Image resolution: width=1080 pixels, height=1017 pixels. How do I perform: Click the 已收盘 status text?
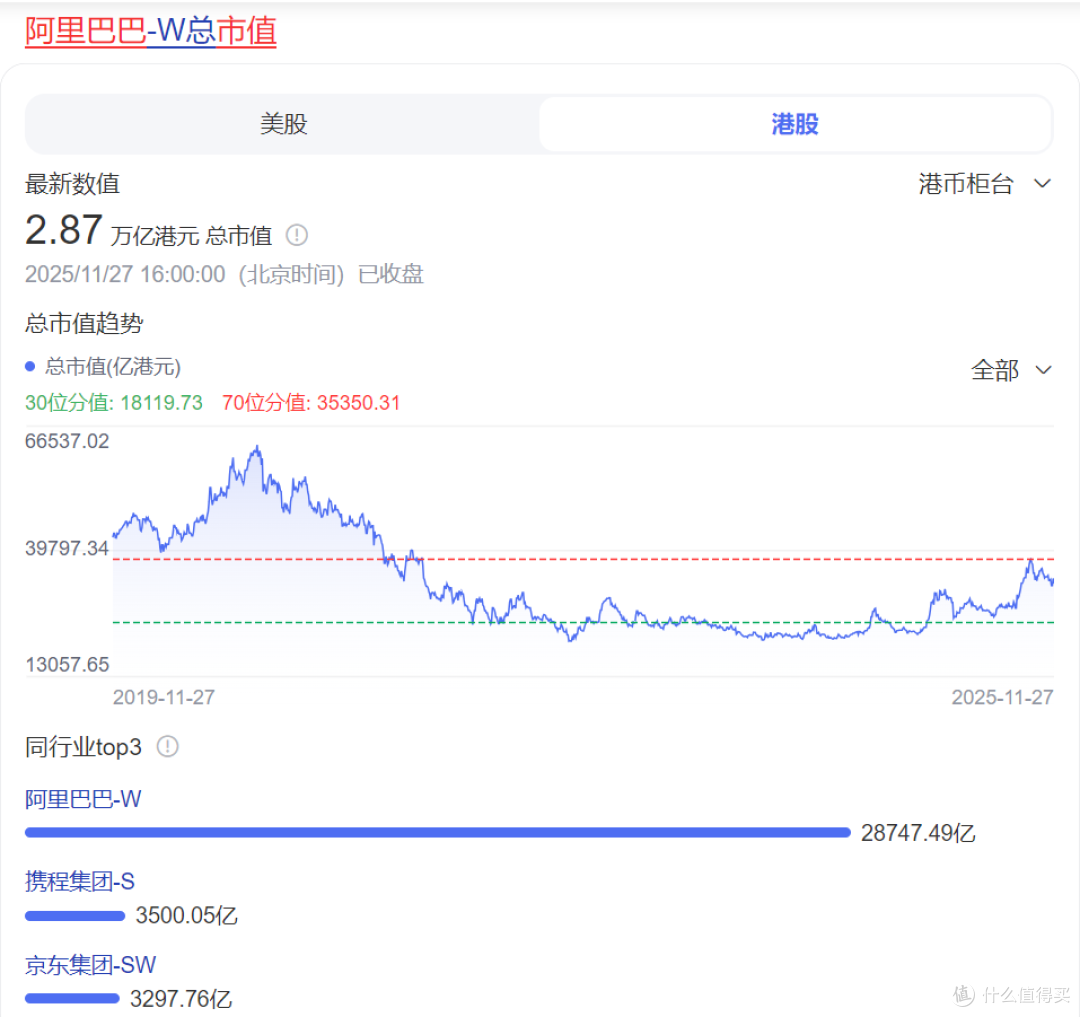tap(391, 274)
